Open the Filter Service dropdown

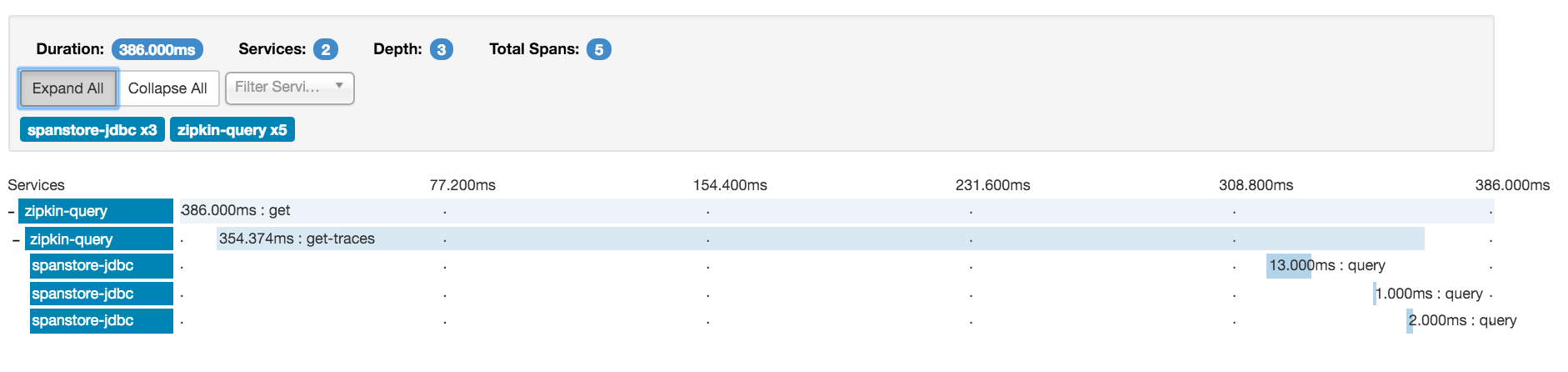click(289, 88)
